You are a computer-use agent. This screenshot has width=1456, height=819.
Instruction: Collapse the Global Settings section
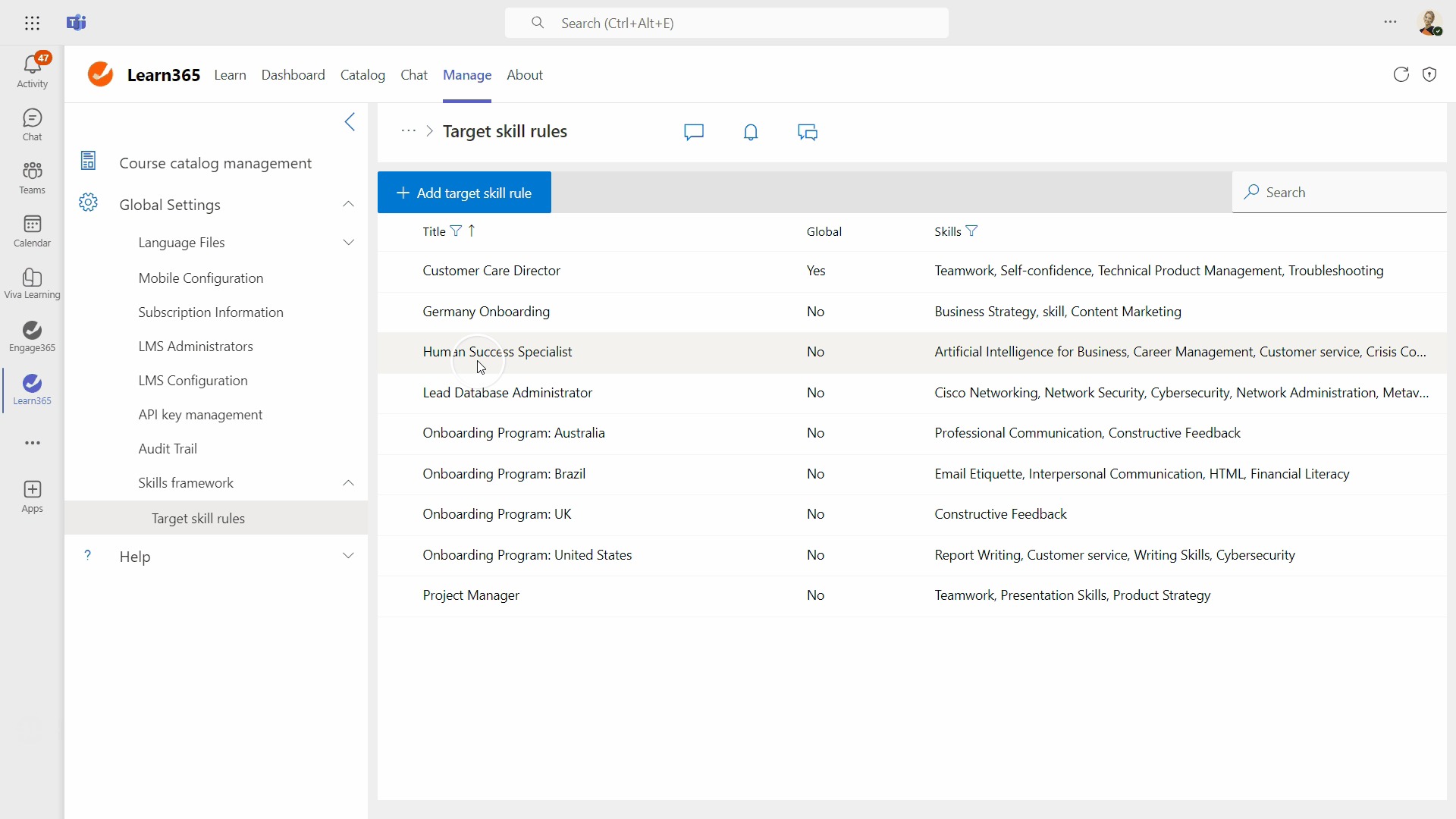tap(348, 204)
